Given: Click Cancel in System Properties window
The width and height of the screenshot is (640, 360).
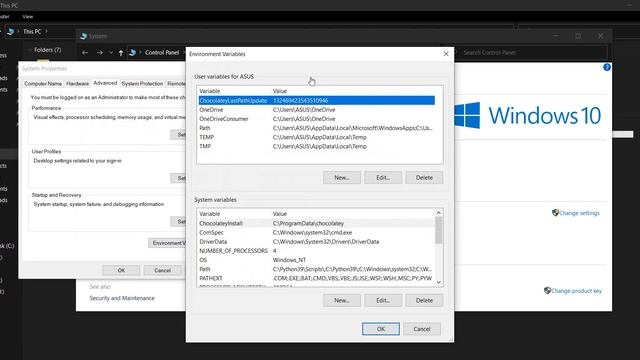Looking at the screenshot, I should tap(162, 270).
